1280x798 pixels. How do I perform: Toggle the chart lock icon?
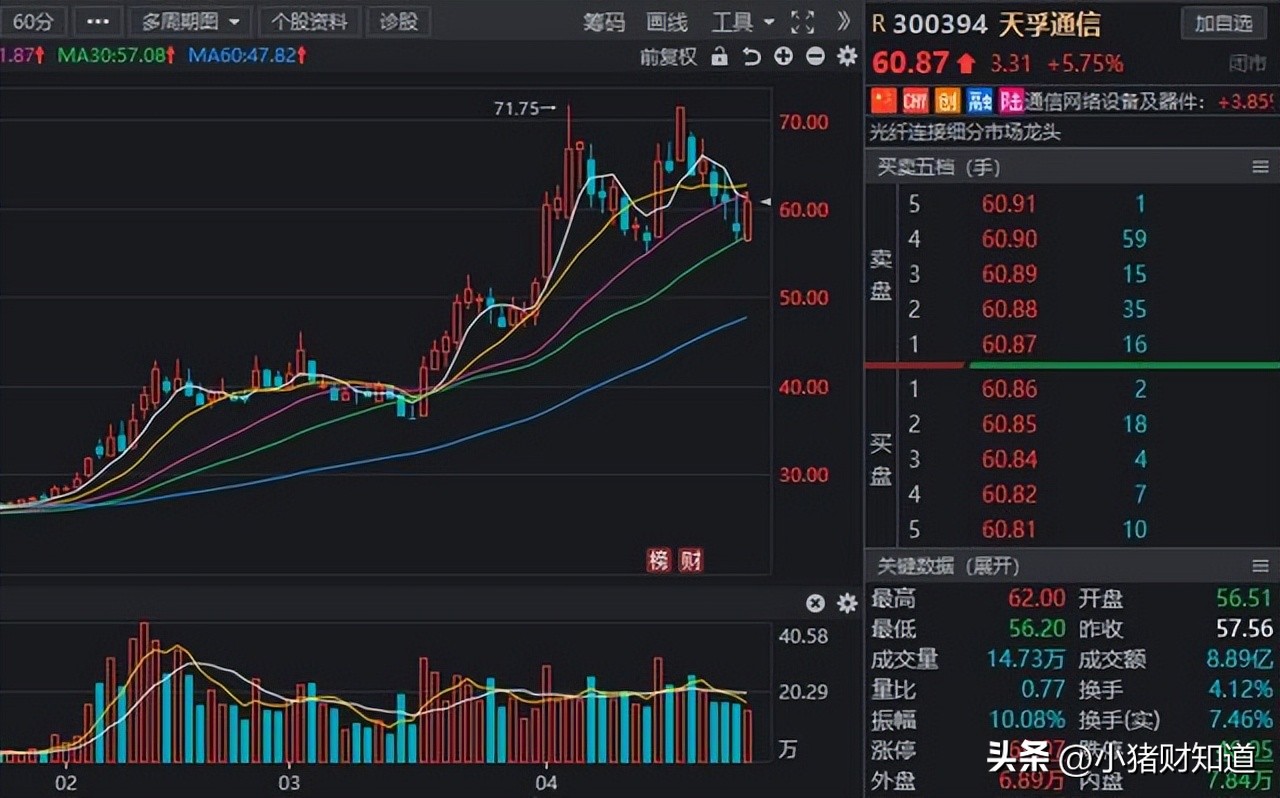click(722, 57)
